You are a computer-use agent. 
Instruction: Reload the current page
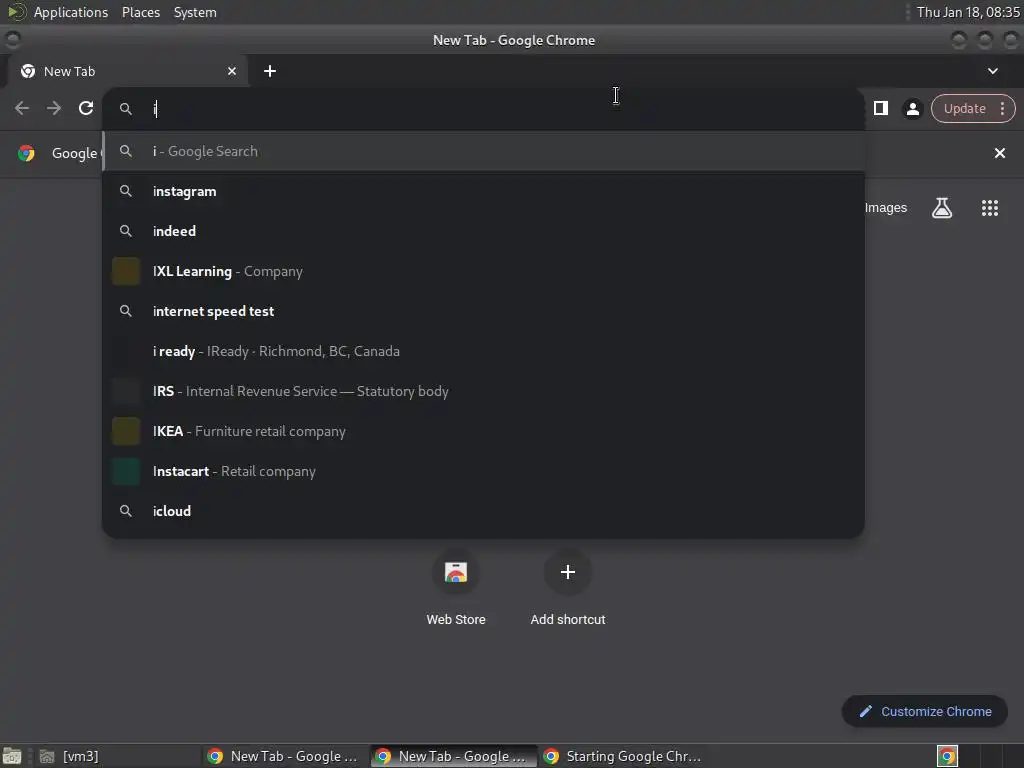click(86, 108)
